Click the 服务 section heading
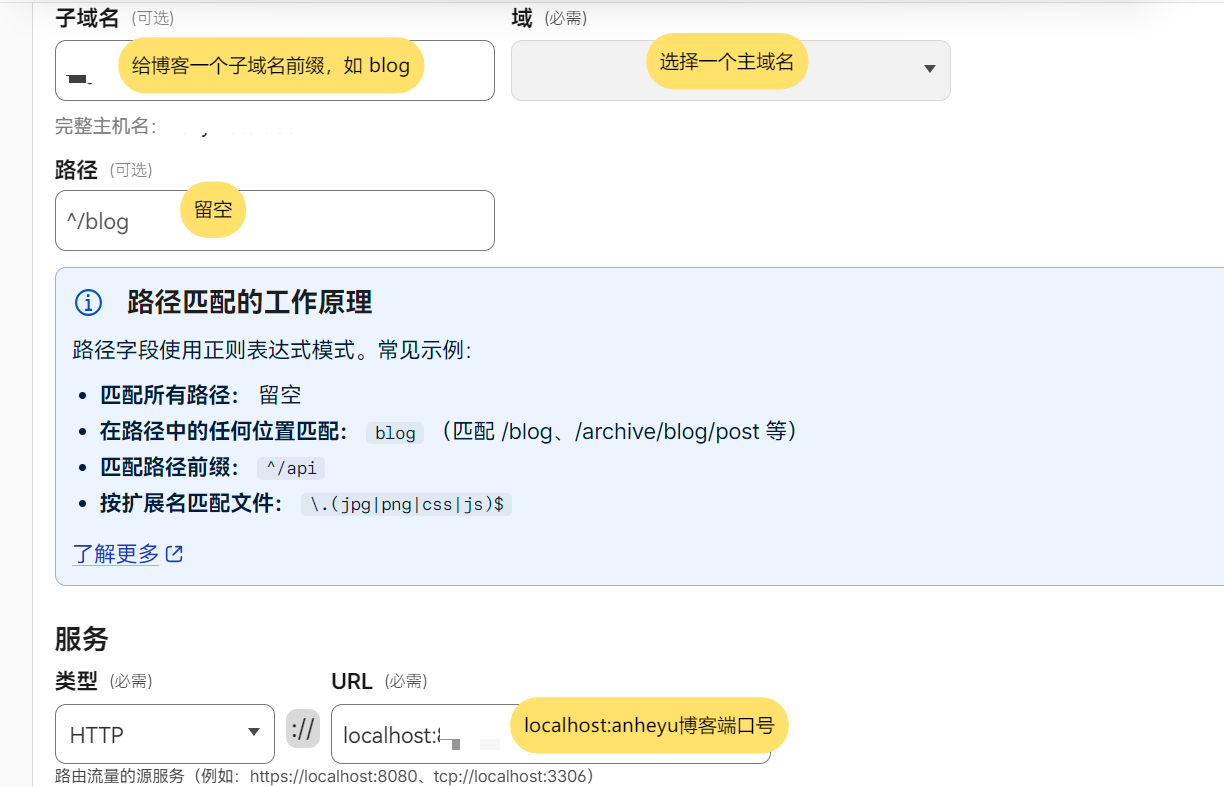 (81, 639)
